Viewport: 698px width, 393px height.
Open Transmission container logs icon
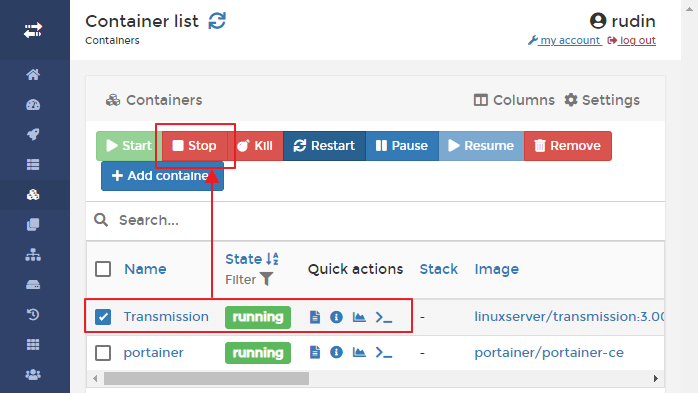point(315,317)
